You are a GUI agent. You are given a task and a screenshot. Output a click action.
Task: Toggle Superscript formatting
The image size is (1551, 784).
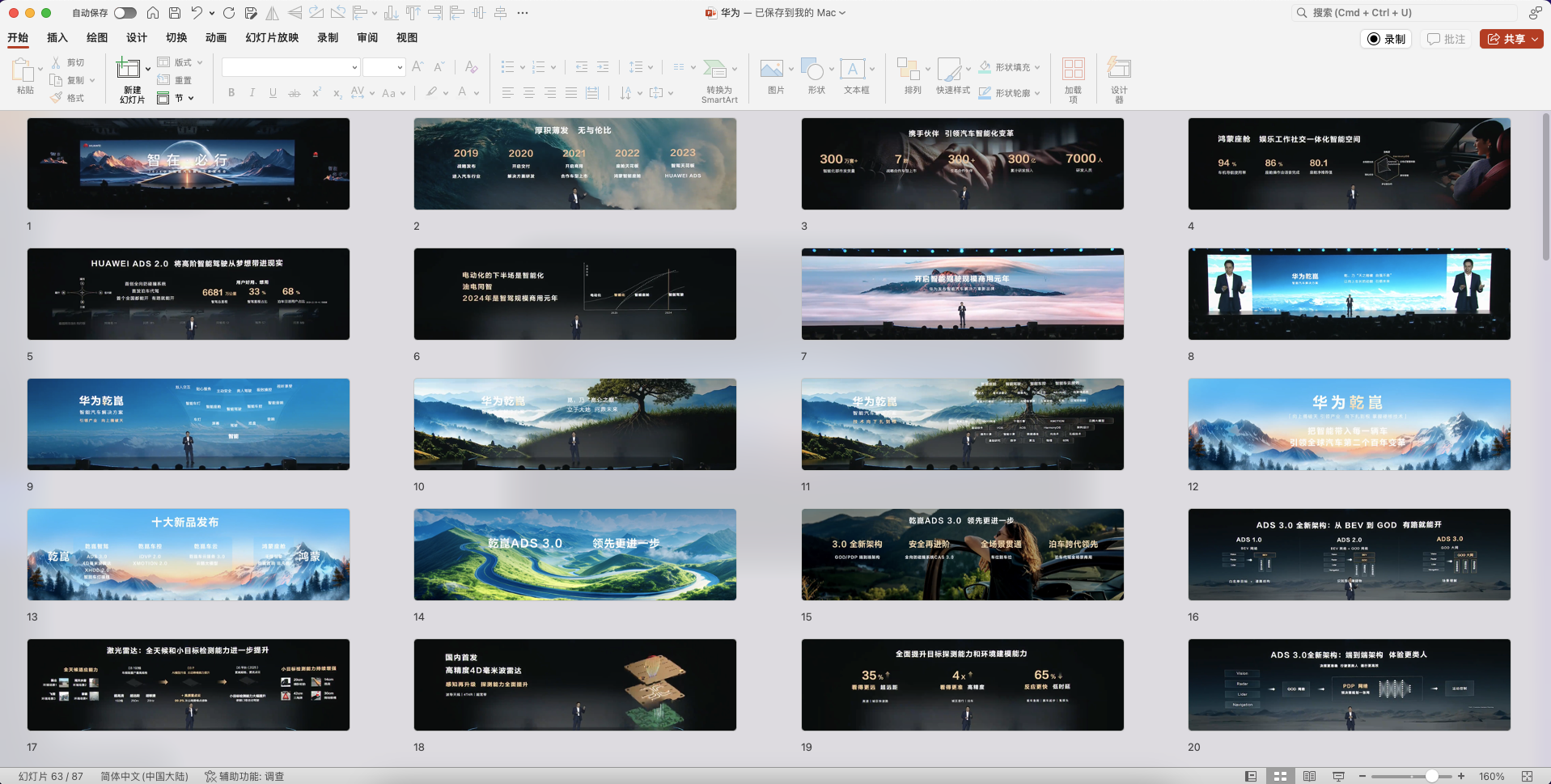click(316, 93)
